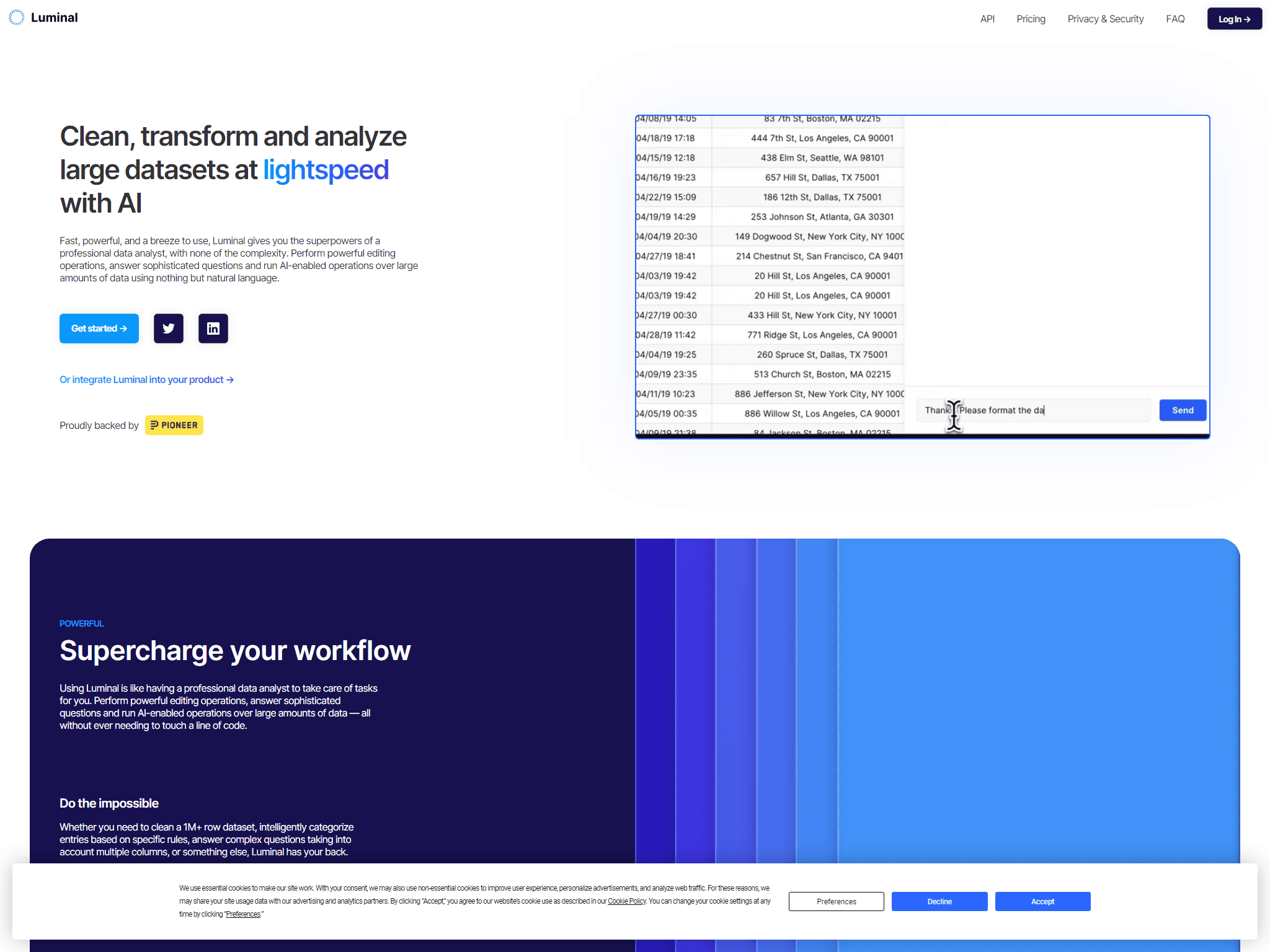Follow 'Or integrate Luminal into your product' link
1270x952 pixels.
coord(146,379)
